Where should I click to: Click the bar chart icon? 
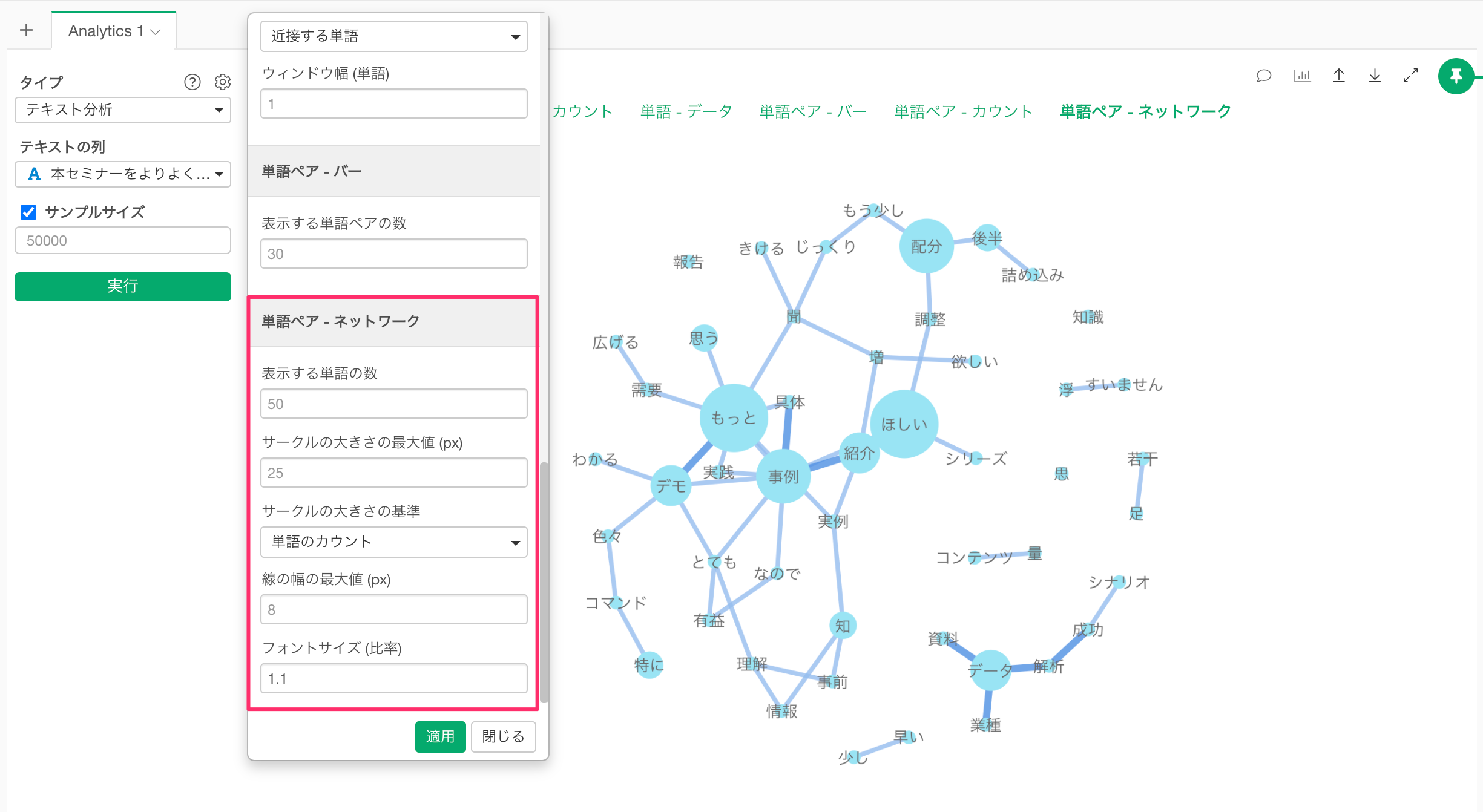click(x=1301, y=76)
